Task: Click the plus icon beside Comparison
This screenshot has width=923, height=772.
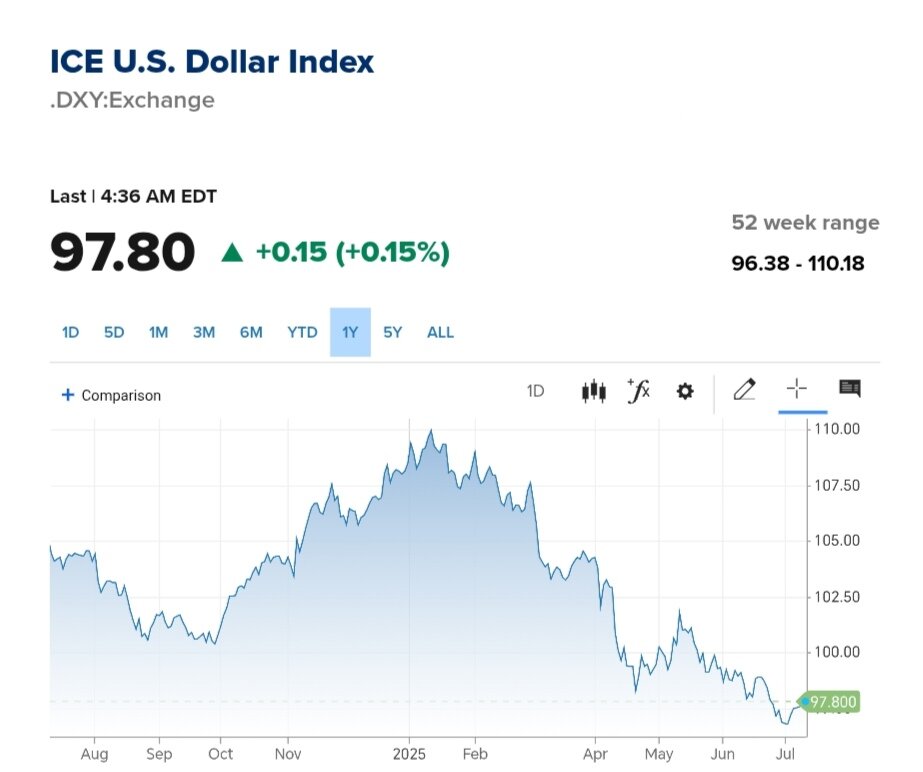Action: [68, 395]
